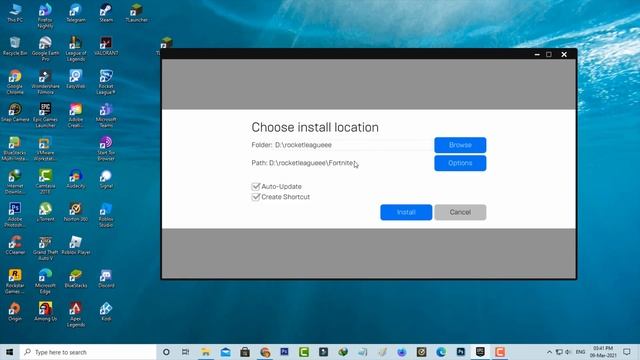The height and width of the screenshot is (360, 640).
Task: Open install Options
Action: coord(460,163)
